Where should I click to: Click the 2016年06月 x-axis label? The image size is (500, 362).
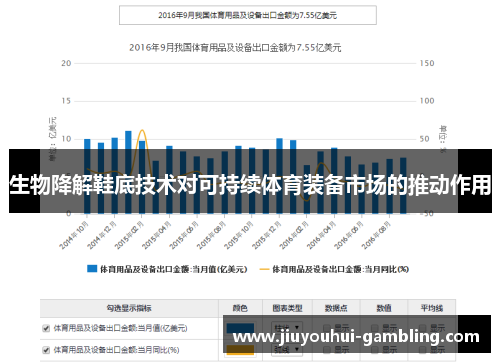[349, 235]
